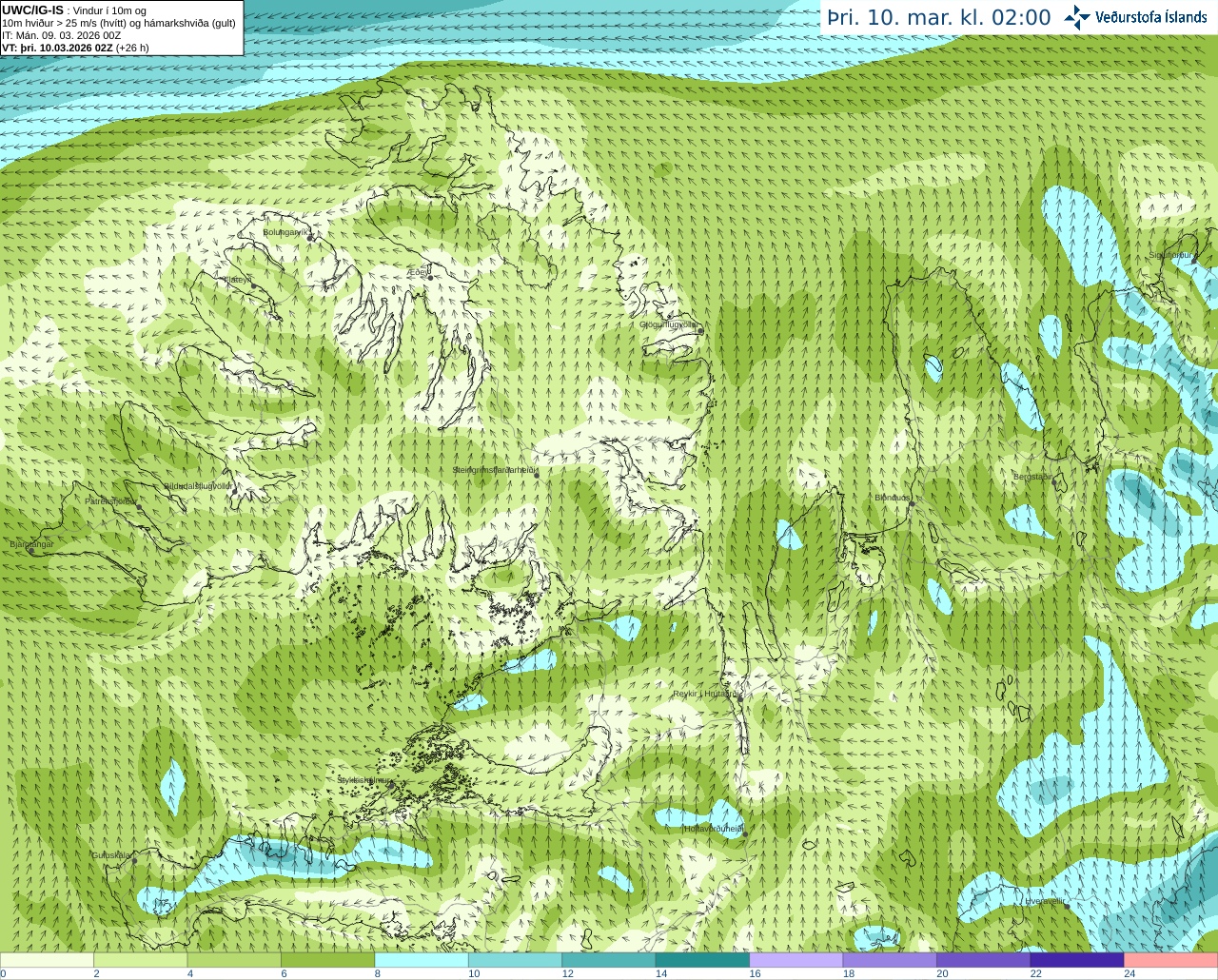Click the Veðurstofa Íslands logo

1136,17
